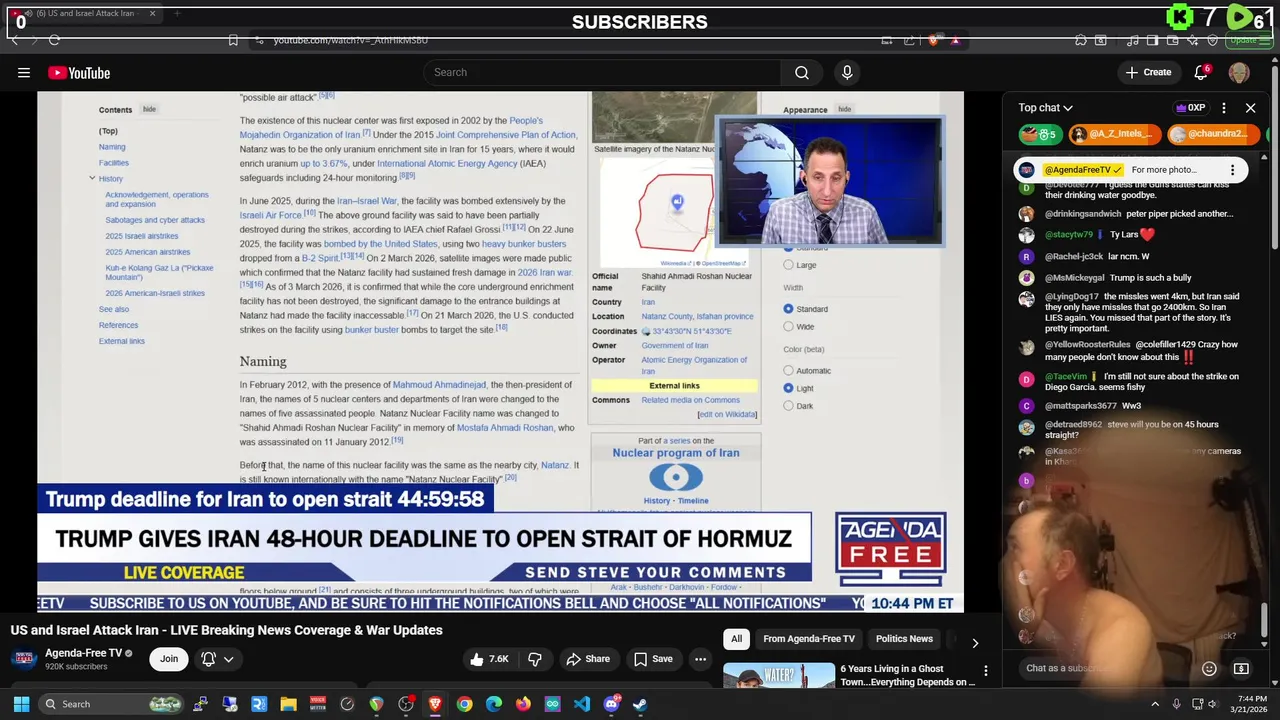Save the video to playlist

(653, 659)
